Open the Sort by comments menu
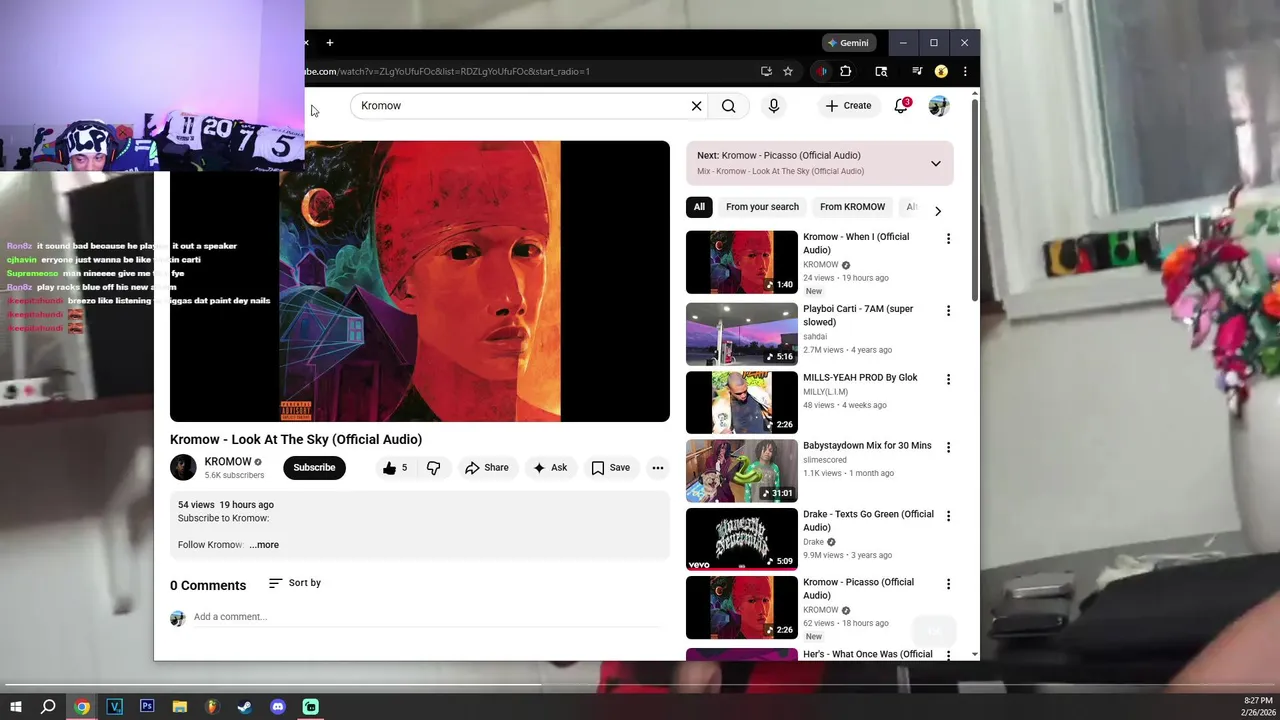Screen dimensions: 1280x720 click(x=295, y=583)
